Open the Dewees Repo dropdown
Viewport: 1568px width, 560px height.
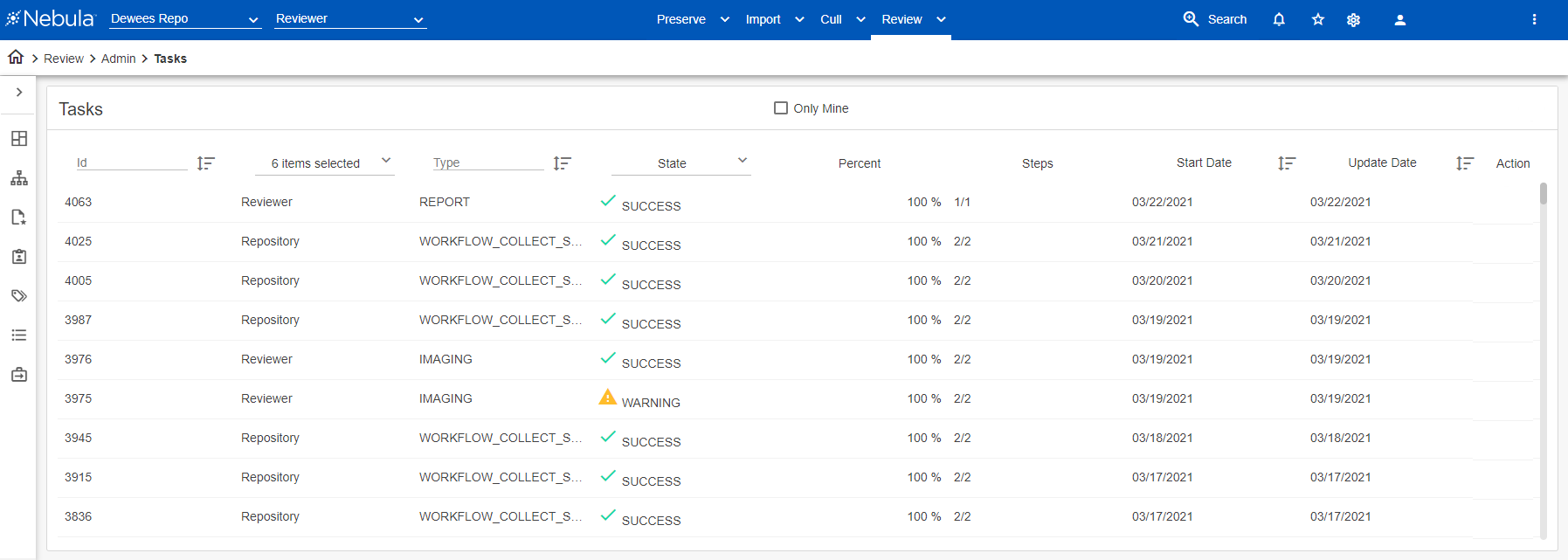[185, 19]
